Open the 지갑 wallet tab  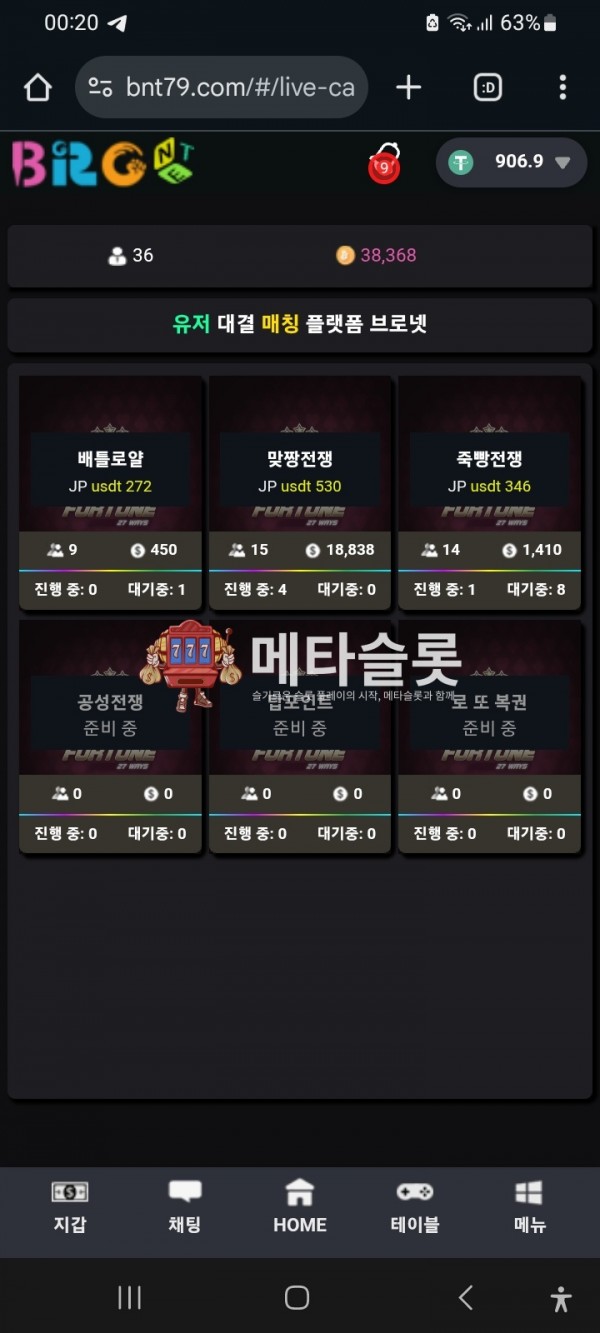click(x=70, y=1207)
